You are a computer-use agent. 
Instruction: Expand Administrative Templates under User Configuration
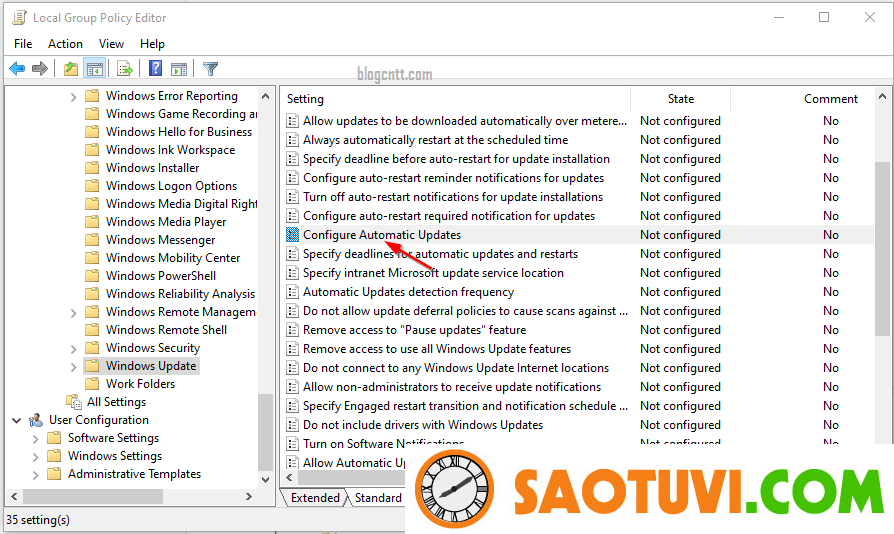36,474
